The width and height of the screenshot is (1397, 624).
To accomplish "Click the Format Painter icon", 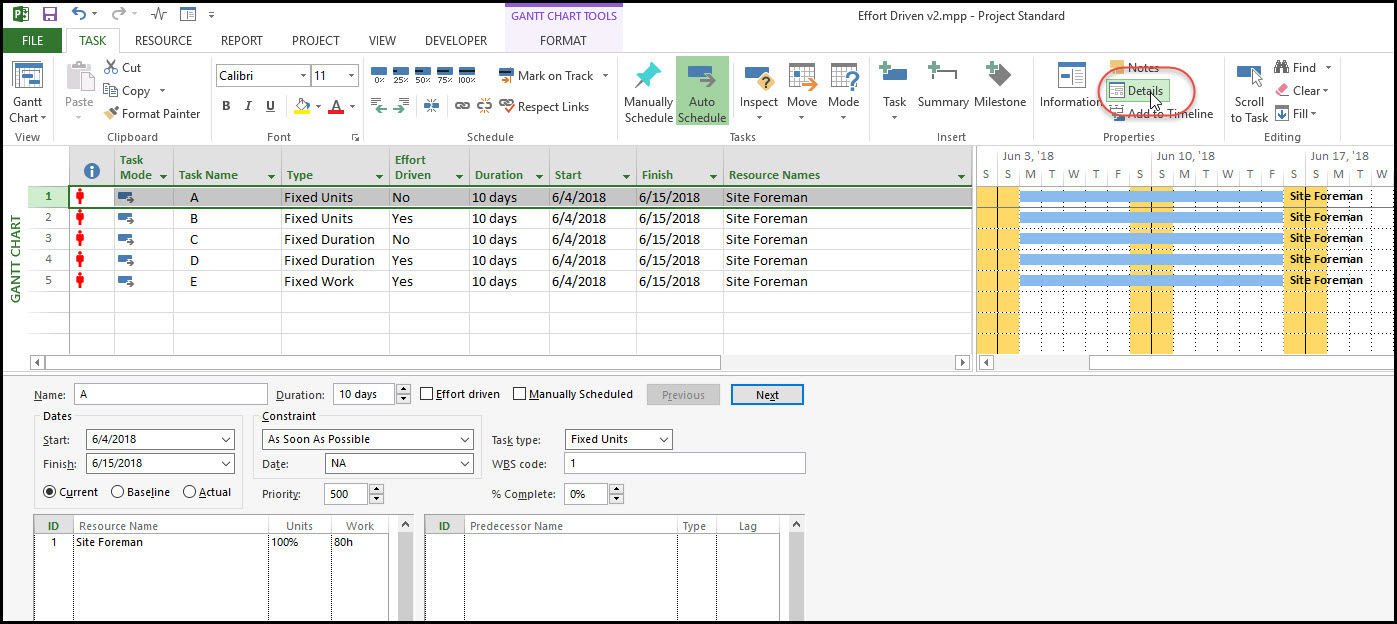I will click(111, 114).
